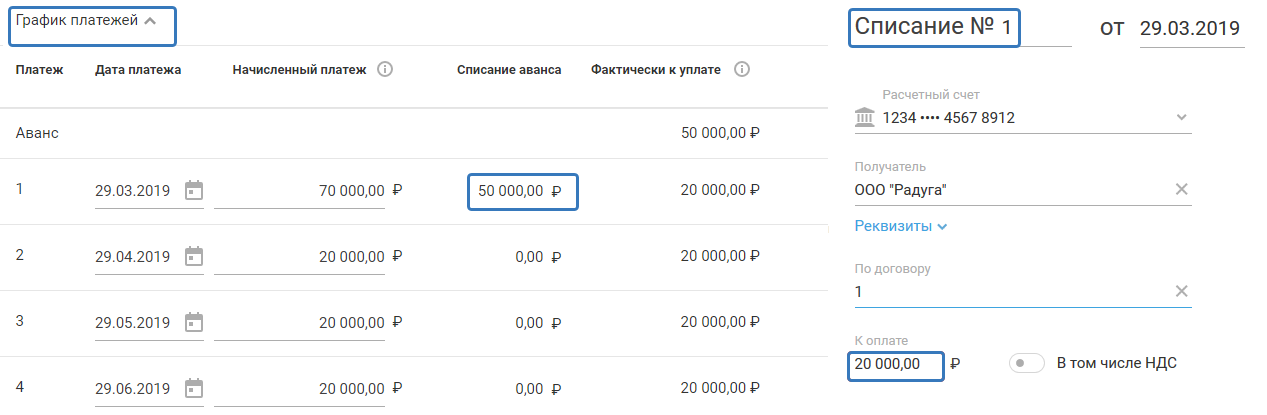Edit payment 2 accrued amount 20 000,00
This screenshot has width=1267, height=415.
pyautogui.click(x=308, y=256)
